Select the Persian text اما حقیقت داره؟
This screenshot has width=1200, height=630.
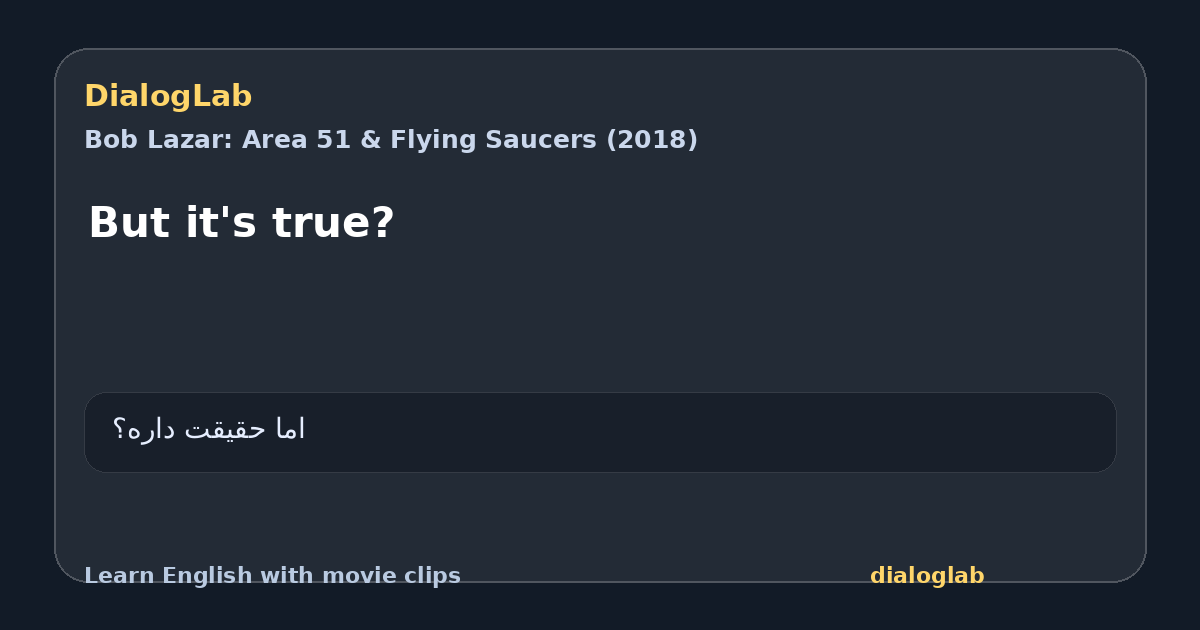pos(209,430)
